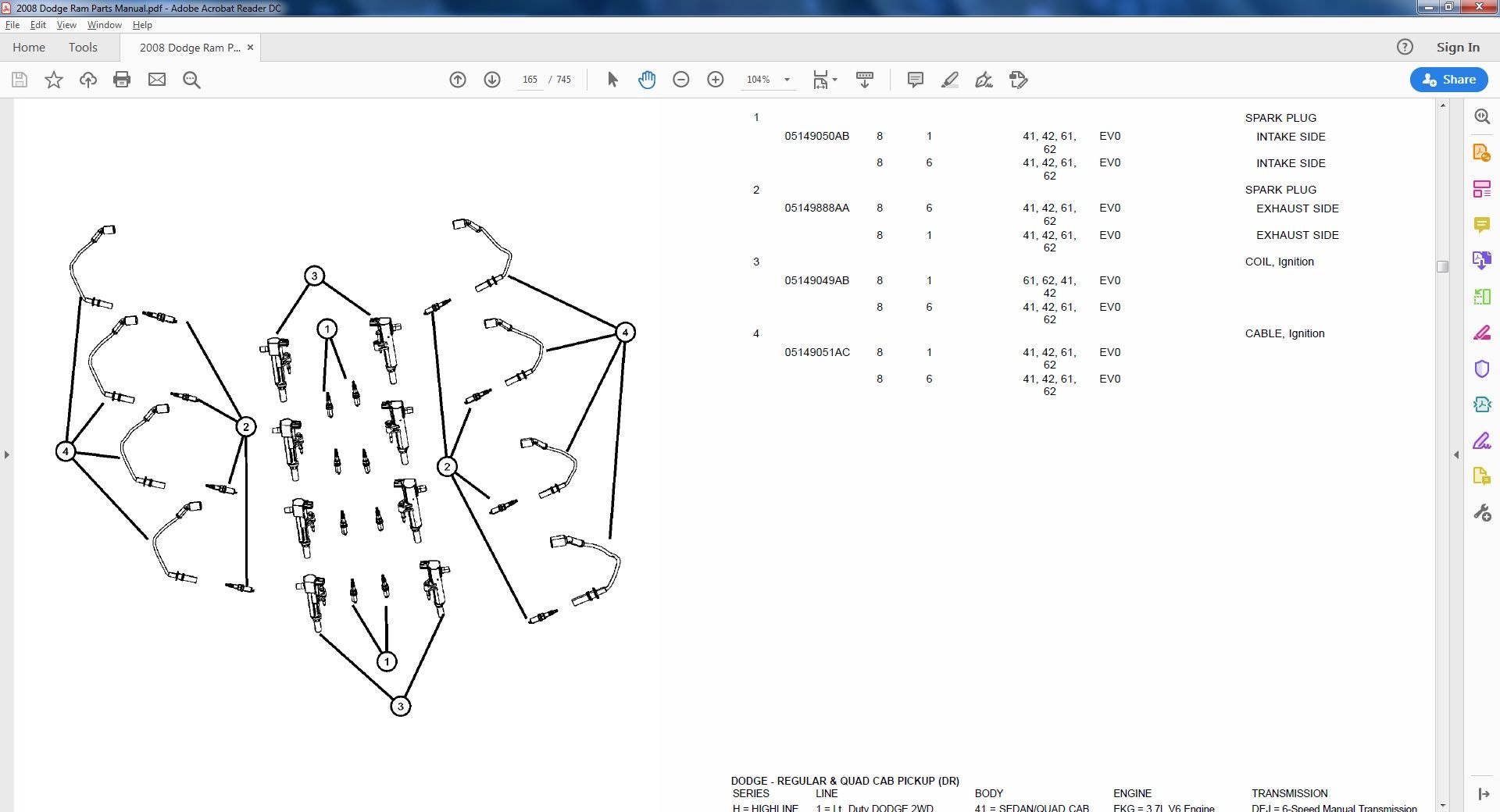
Task: Go to the previous page arrow
Action: (458, 80)
